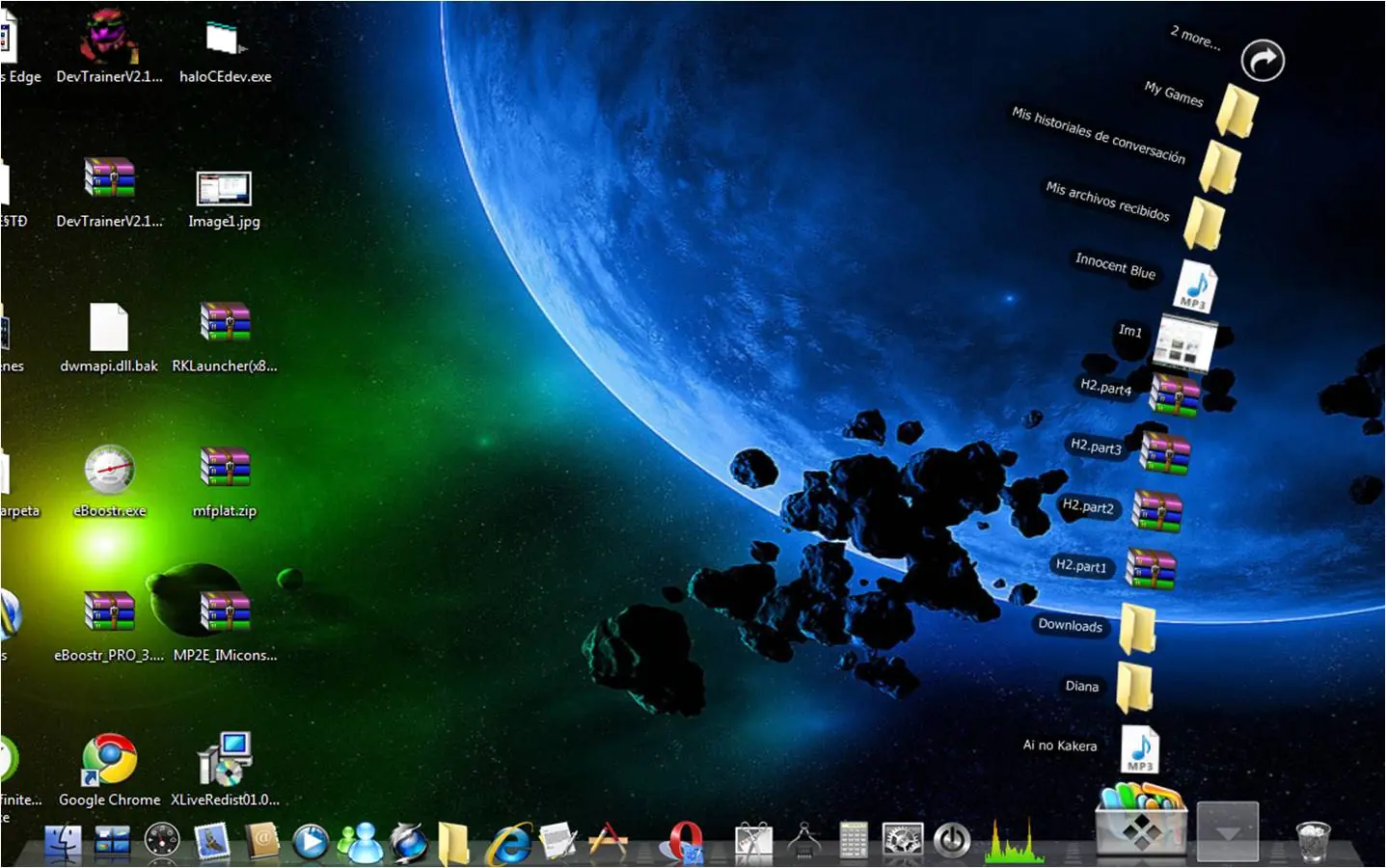Open the dashboard gauge dock icon
The image size is (1386, 868).
[x=162, y=841]
